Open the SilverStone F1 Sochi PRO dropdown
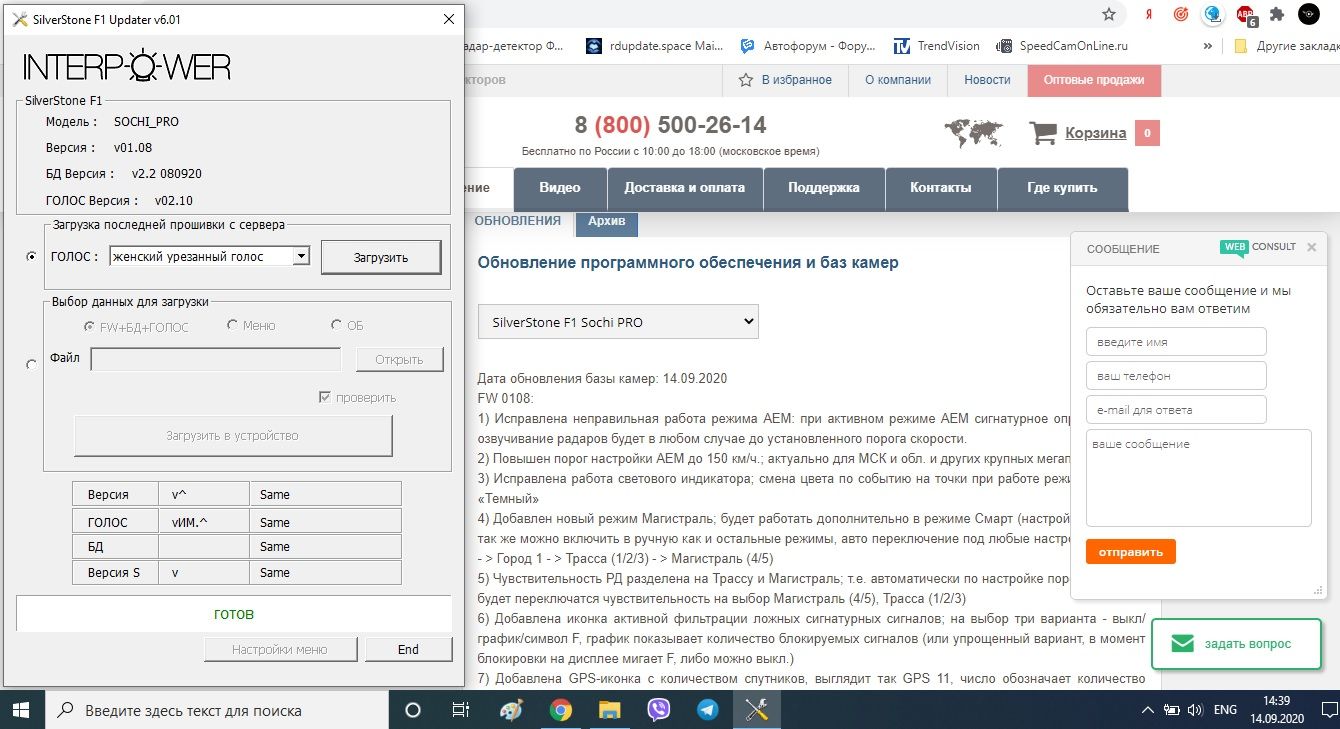The width and height of the screenshot is (1340, 729). pyautogui.click(x=618, y=322)
